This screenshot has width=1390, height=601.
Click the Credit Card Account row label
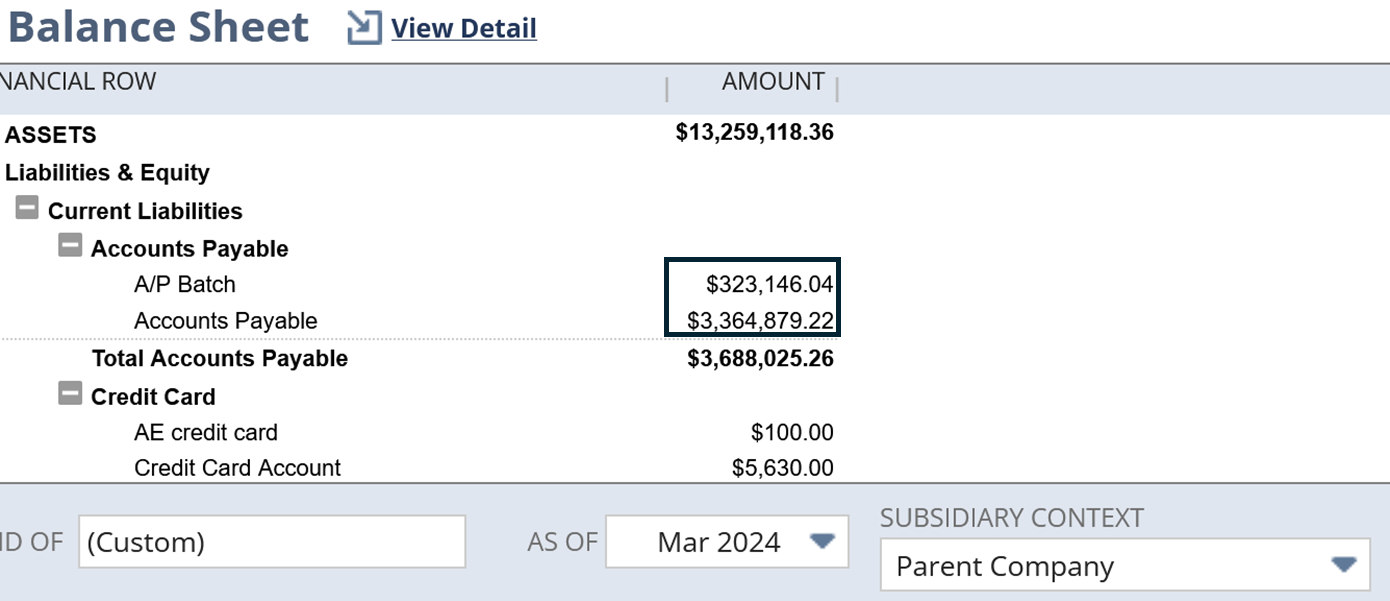237,468
